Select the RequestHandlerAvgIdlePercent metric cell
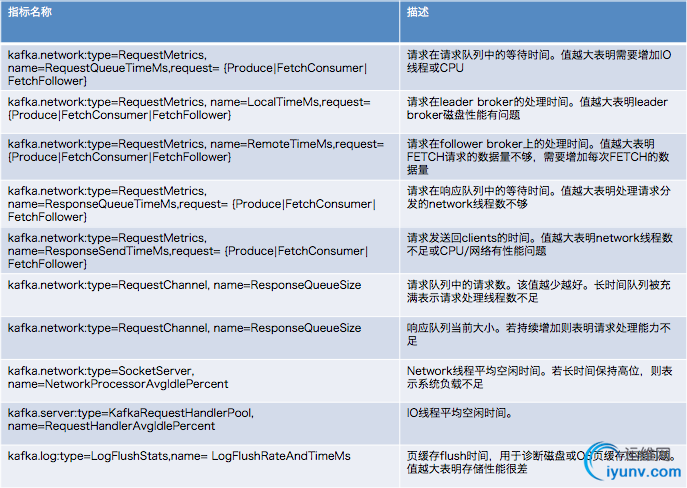This screenshot has width=687, height=488. [200, 424]
